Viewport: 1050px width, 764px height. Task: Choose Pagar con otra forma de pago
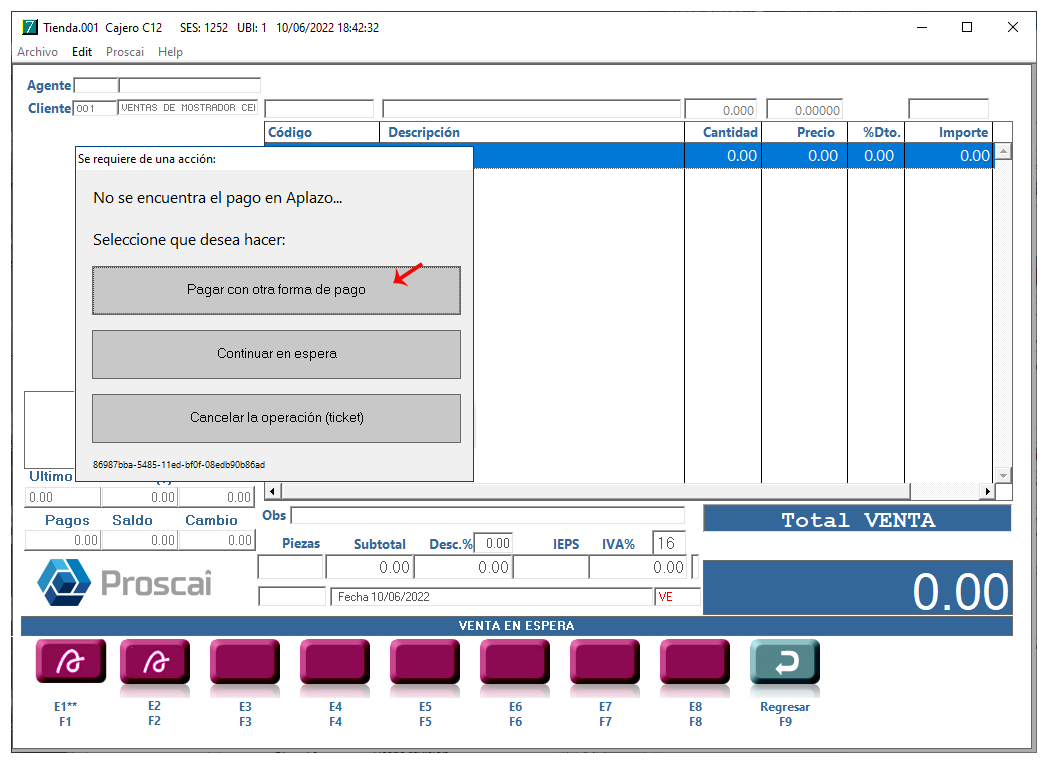pos(277,290)
